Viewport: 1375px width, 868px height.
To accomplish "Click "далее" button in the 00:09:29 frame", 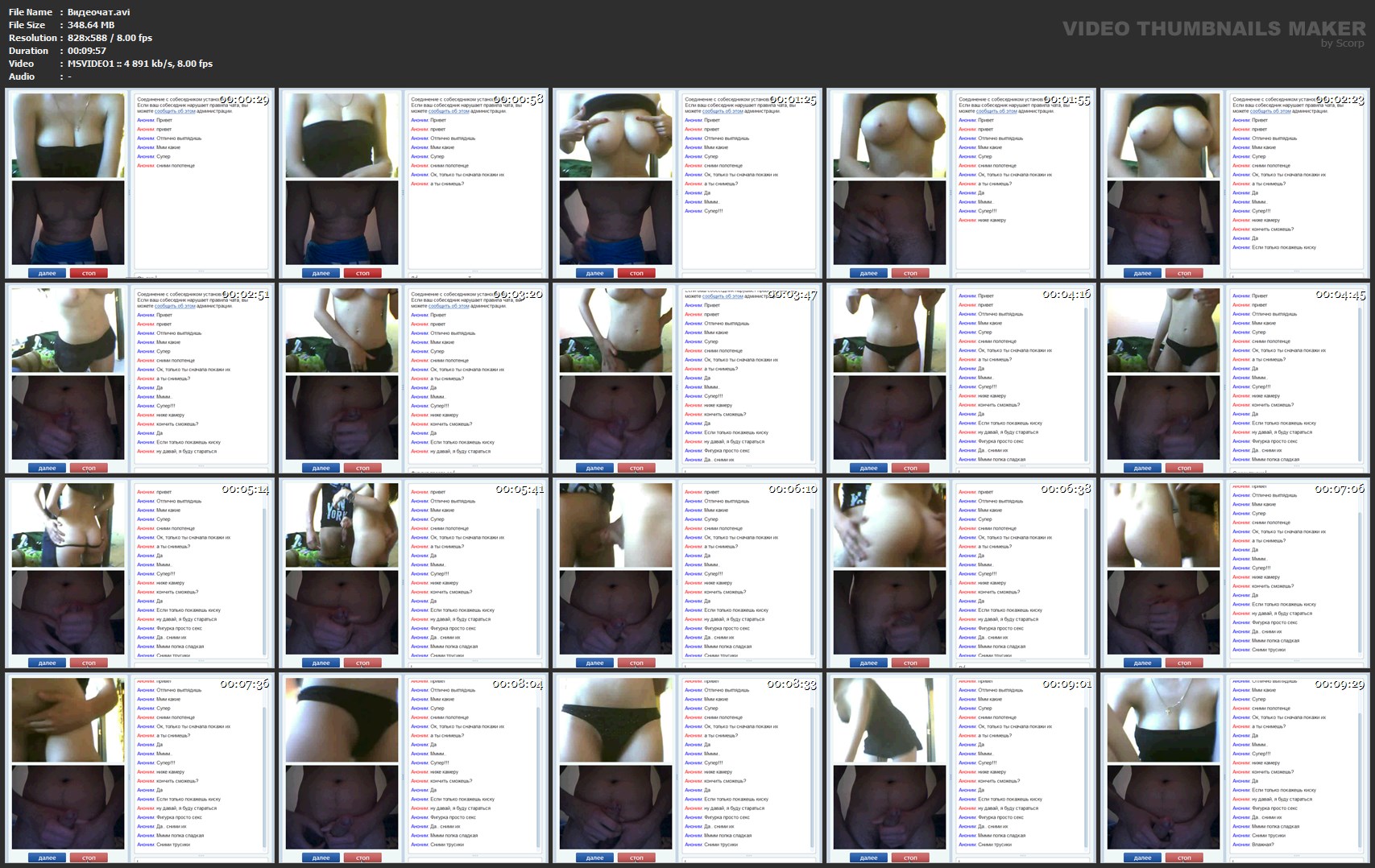I will pyautogui.click(x=1143, y=858).
